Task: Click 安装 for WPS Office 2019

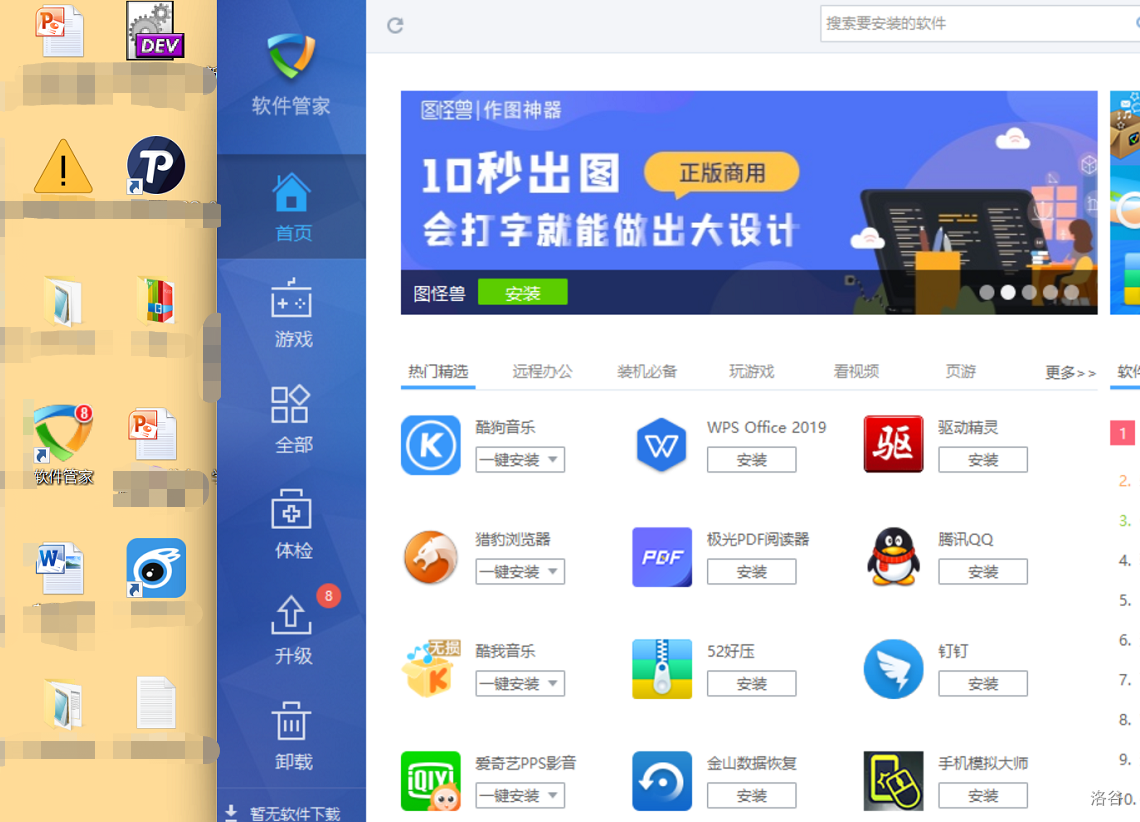Action: (752, 460)
